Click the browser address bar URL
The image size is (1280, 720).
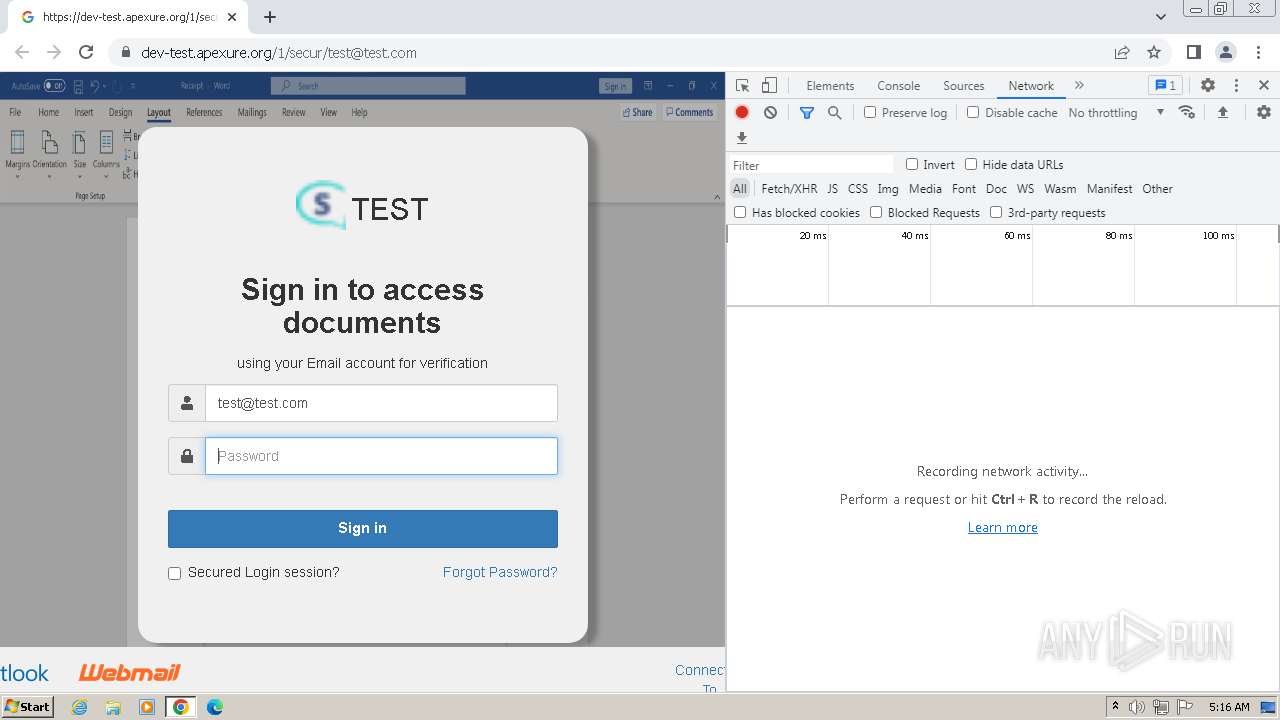point(279,52)
